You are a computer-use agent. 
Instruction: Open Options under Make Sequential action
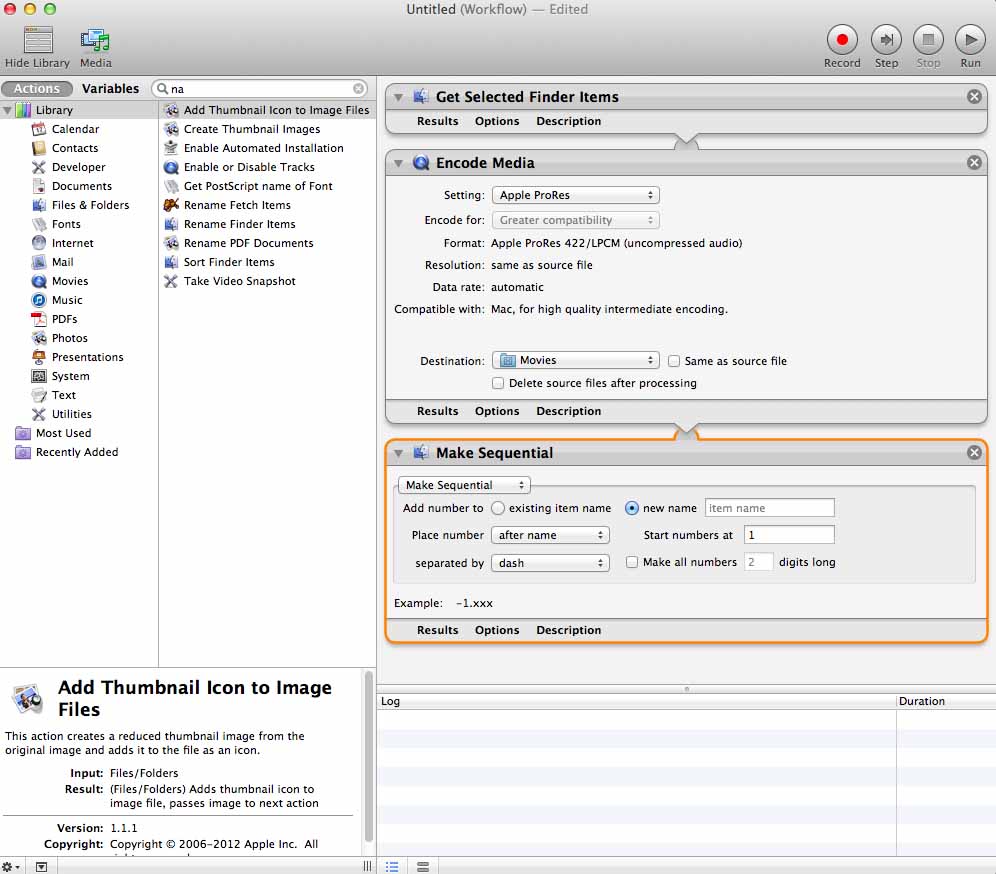[x=497, y=630]
